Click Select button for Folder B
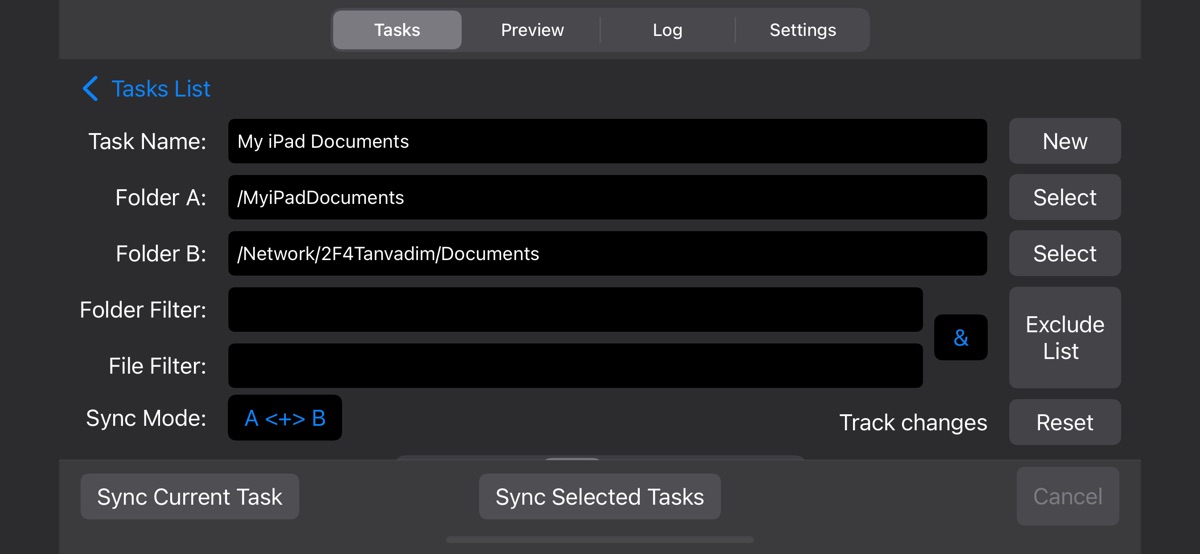Screen dimensions: 1200x554 click(1064, 254)
